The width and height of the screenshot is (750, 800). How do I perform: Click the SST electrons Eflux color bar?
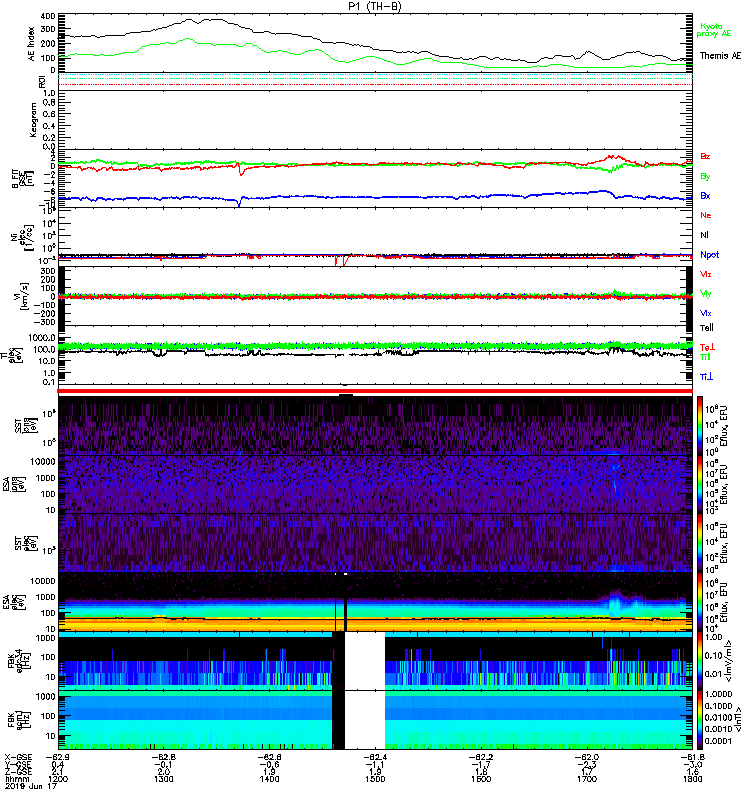pos(700,543)
